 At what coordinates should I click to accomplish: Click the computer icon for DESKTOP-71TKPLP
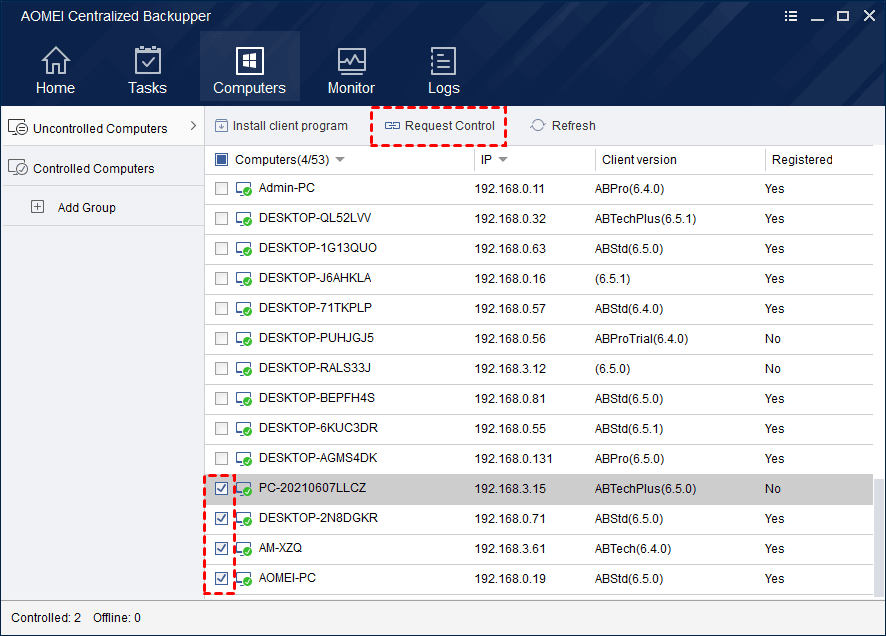click(x=244, y=308)
